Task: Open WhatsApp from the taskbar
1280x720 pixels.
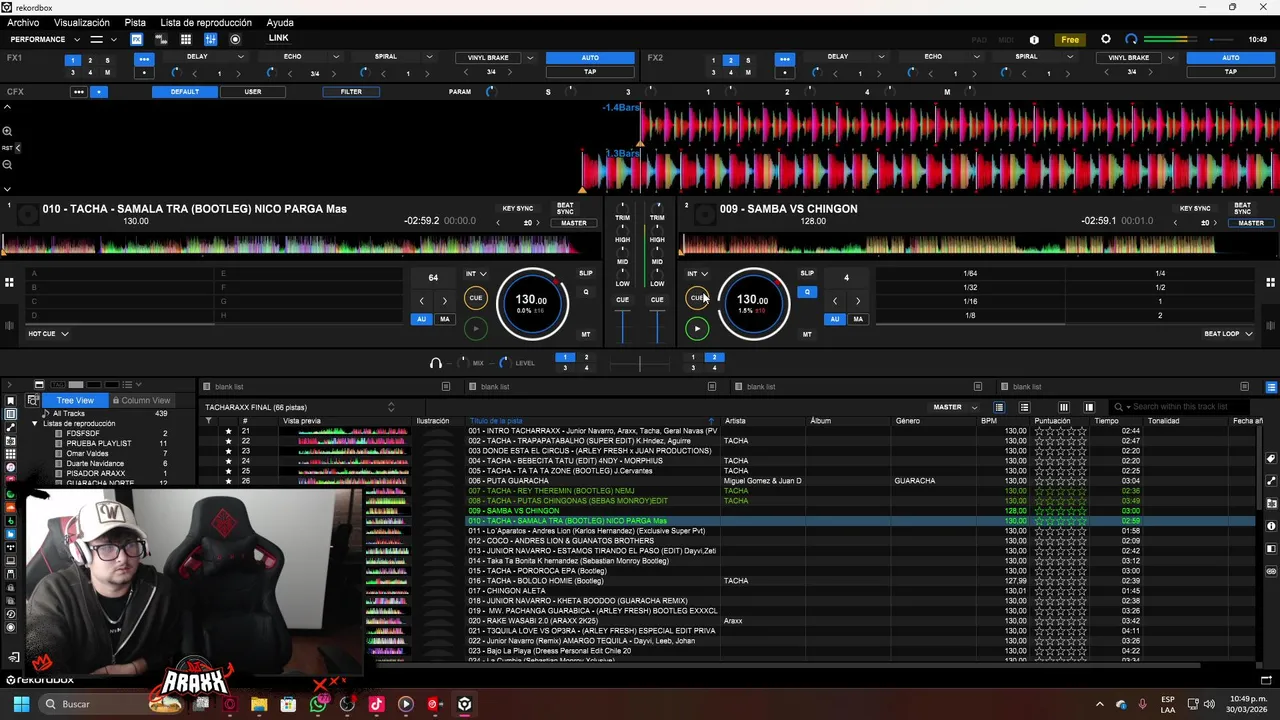Action: point(318,704)
